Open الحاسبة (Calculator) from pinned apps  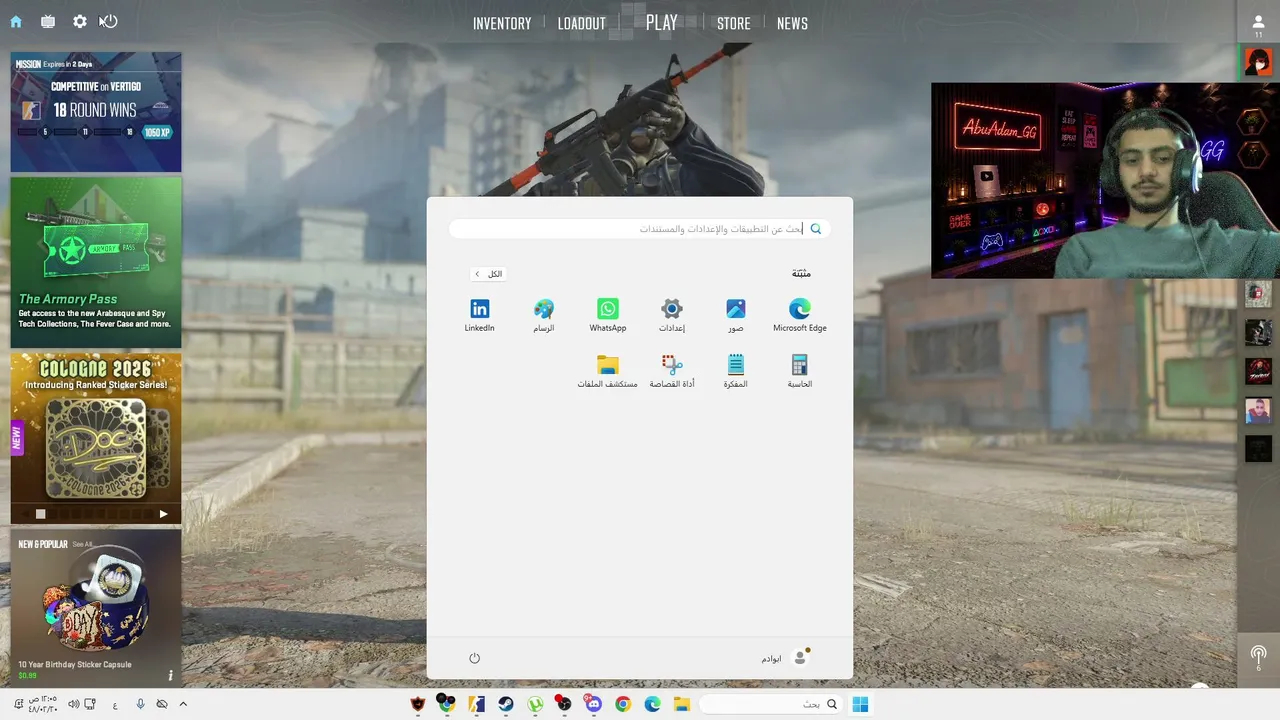800,371
